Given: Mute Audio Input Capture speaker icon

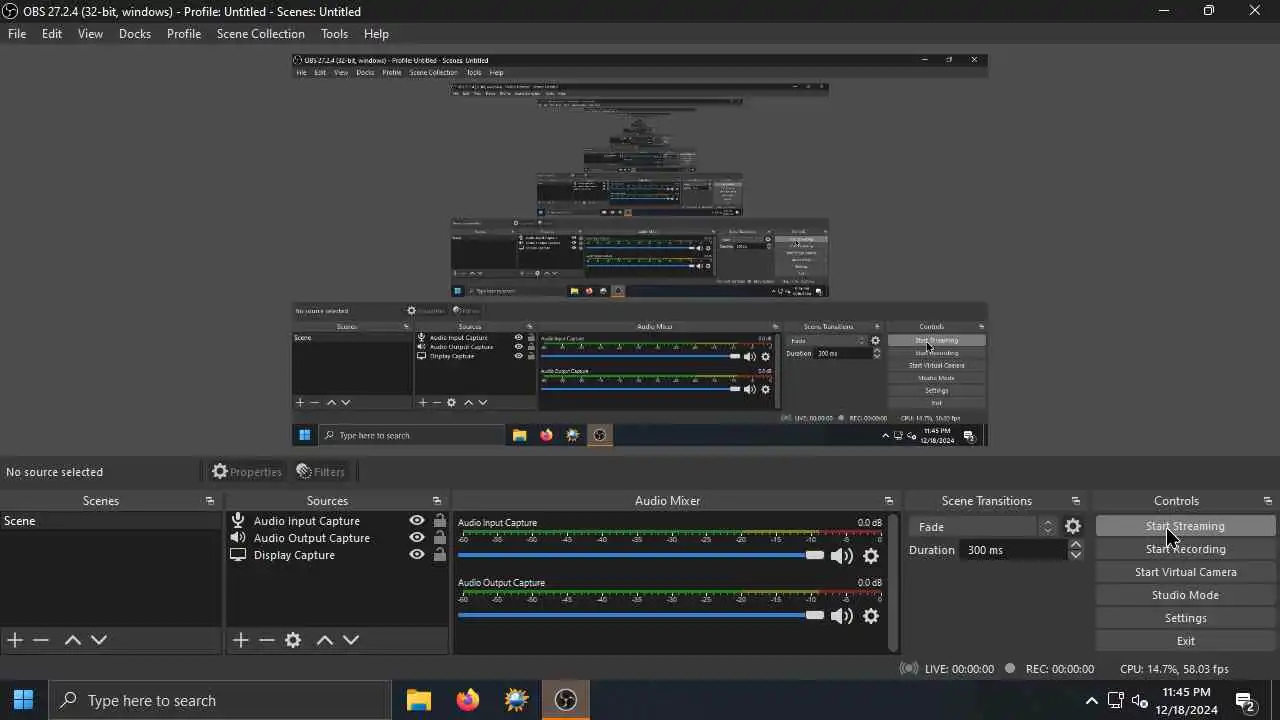Looking at the screenshot, I should pyautogui.click(x=842, y=556).
